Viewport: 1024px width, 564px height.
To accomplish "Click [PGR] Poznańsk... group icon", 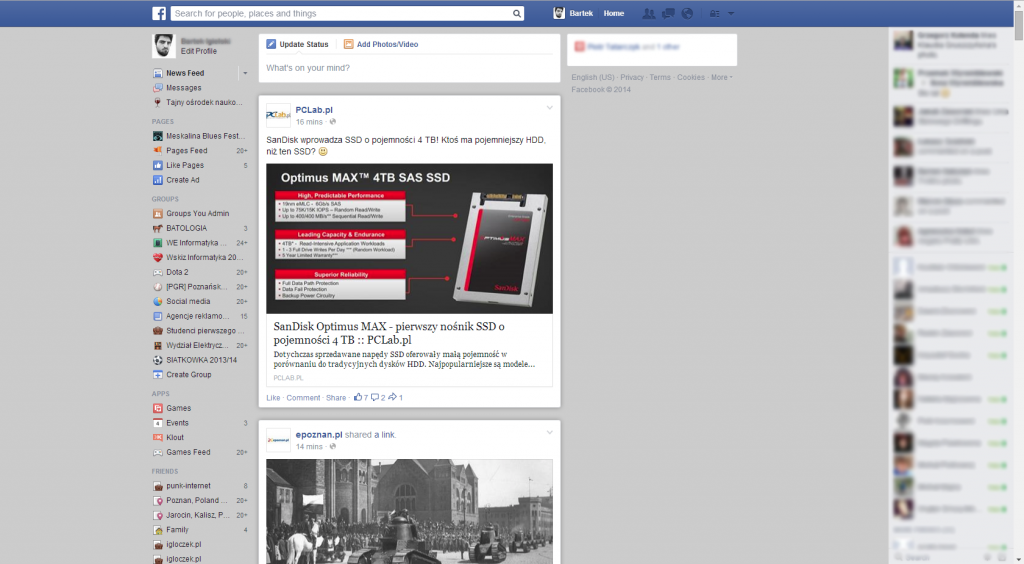I will [x=157, y=287].
